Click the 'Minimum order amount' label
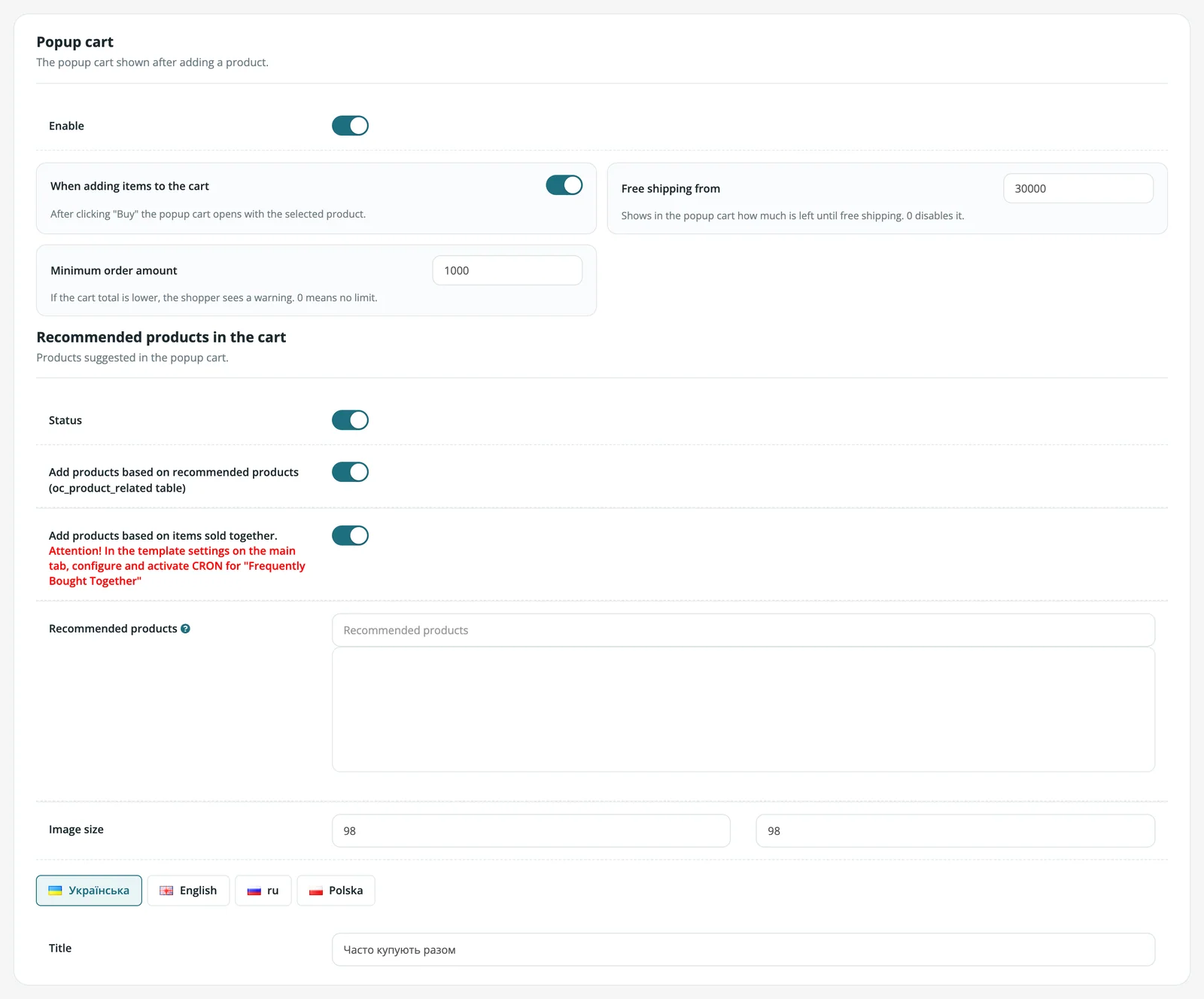1204x999 pixels. 114,270
